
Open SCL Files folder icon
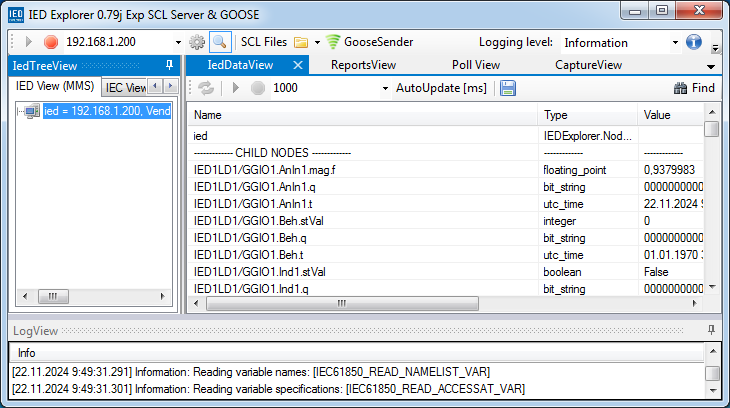click(301, 42)
